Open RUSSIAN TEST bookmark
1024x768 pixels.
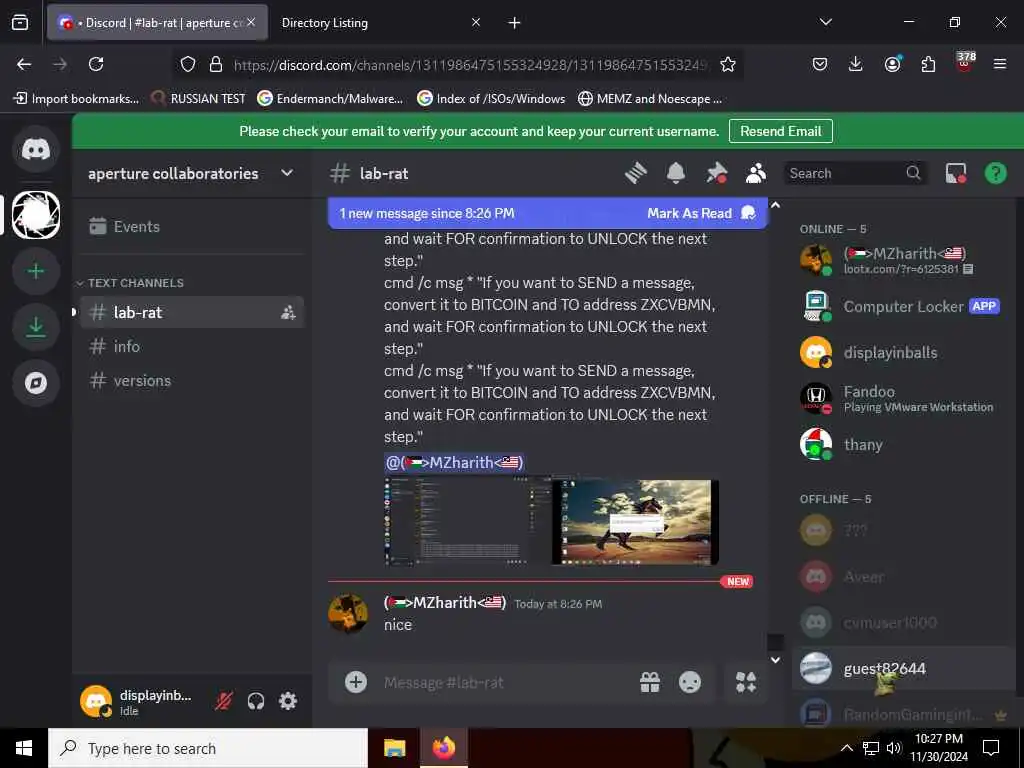pos(199,99)
